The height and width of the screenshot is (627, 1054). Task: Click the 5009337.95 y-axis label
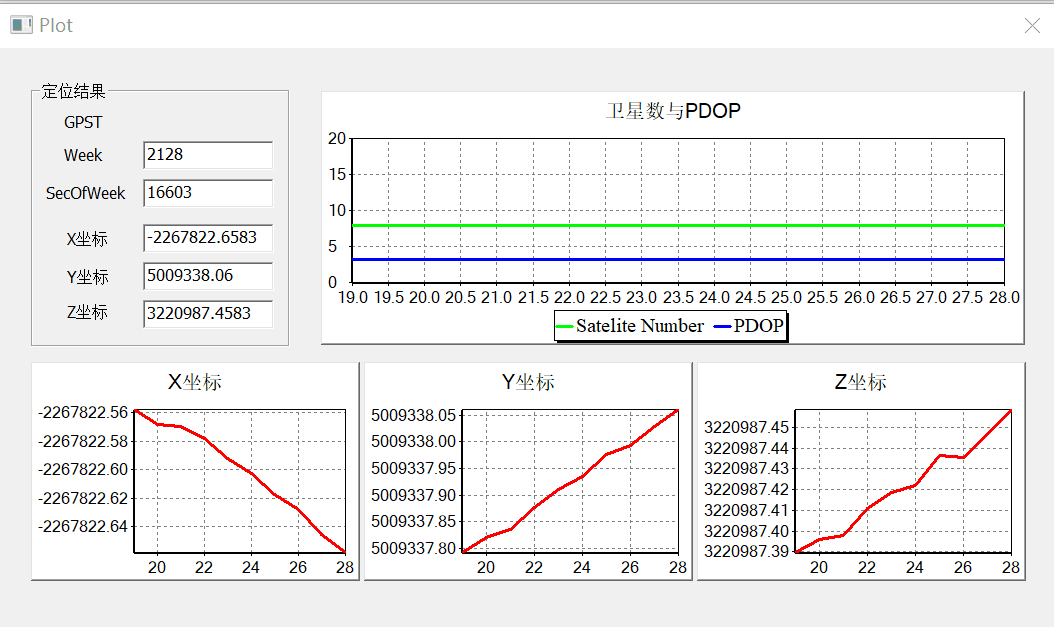(x=413, y=468)
